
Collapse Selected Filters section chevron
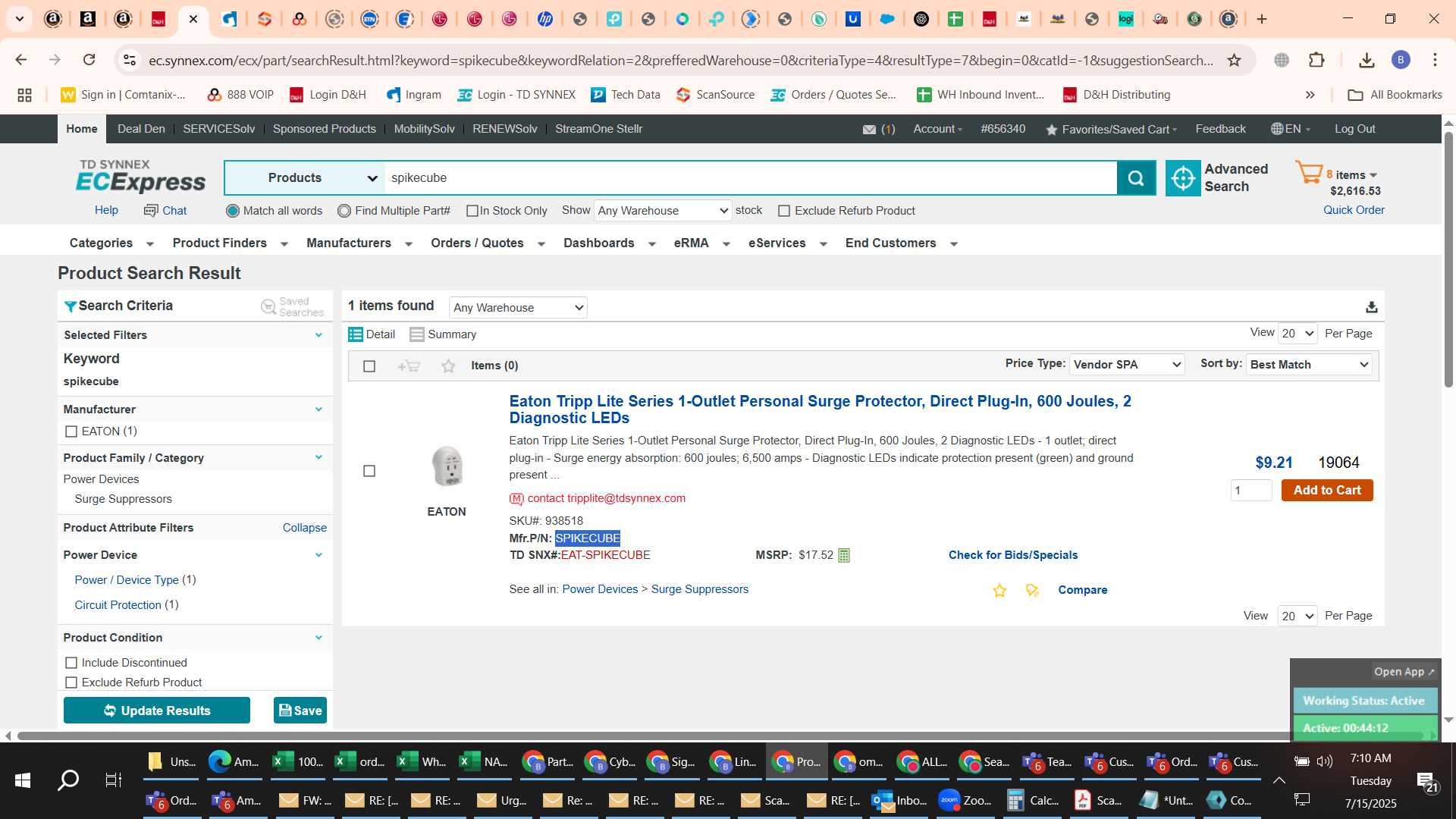tap(318, 335)
